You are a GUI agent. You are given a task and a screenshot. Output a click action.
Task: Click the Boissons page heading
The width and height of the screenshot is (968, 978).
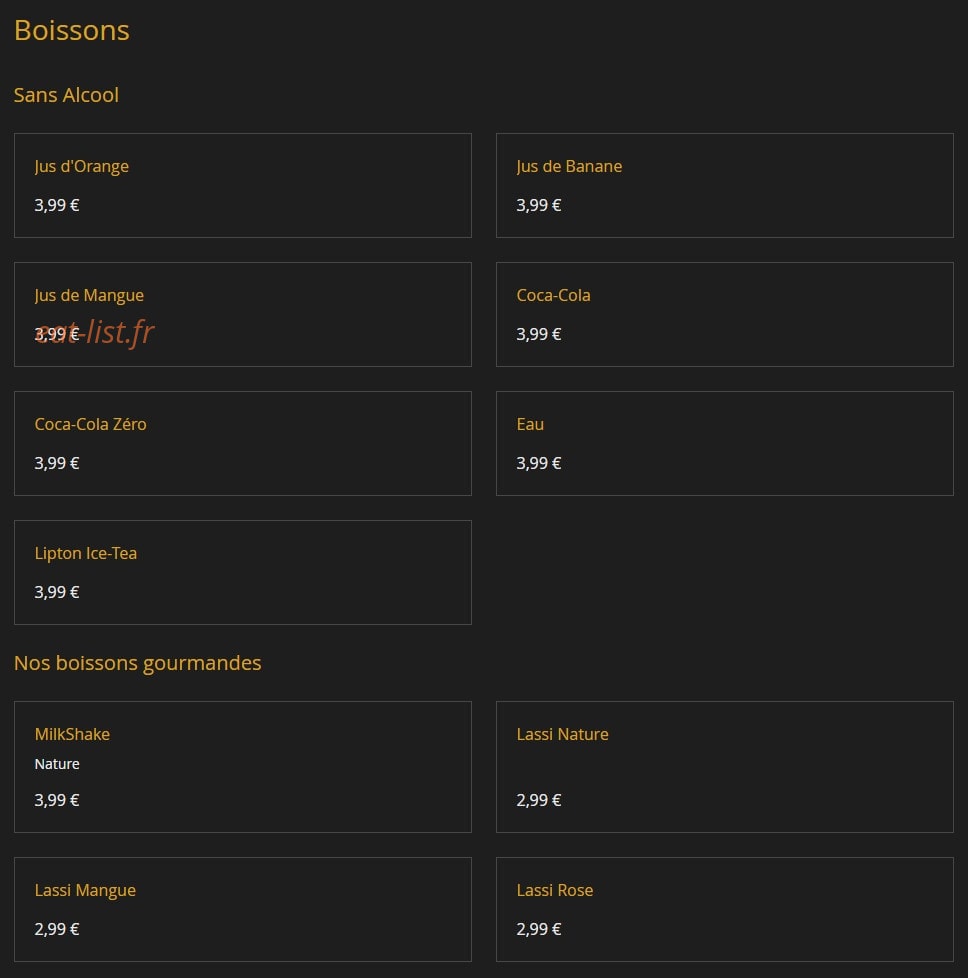pos(72,31)
